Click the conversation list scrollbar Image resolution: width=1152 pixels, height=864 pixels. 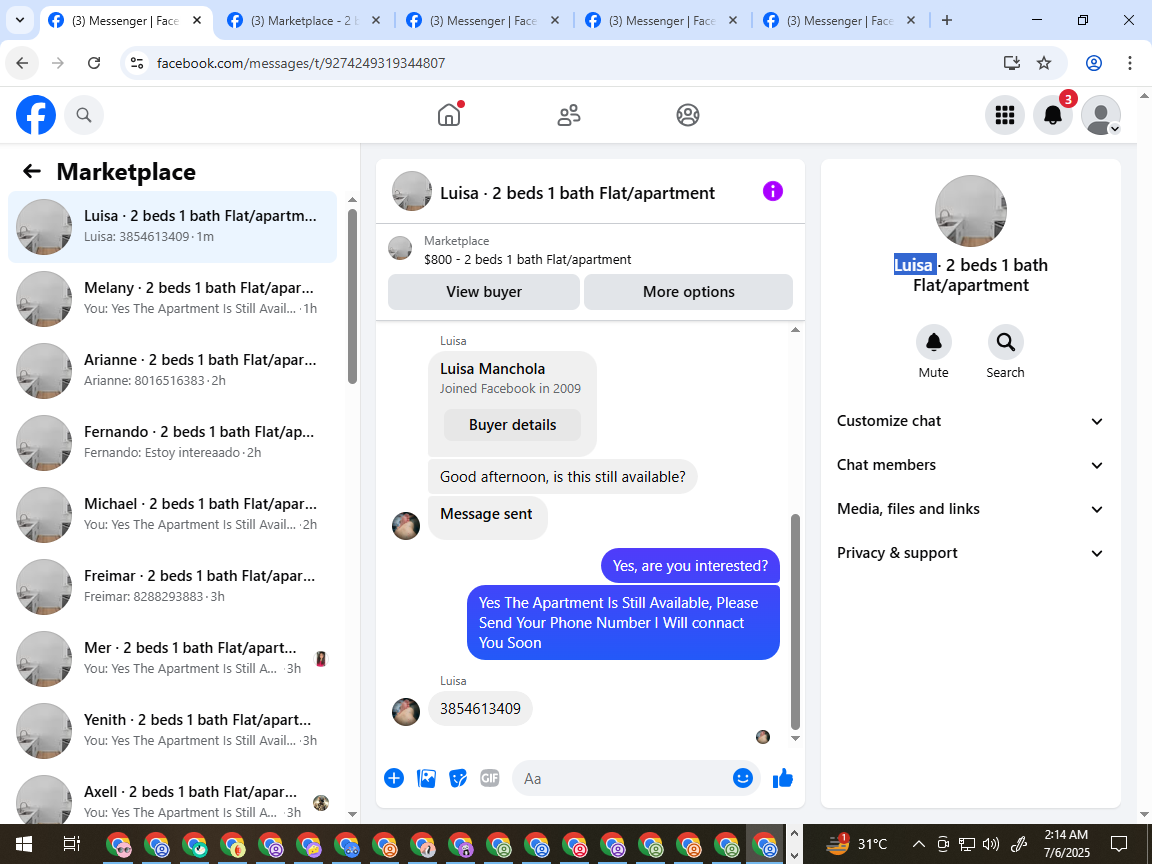click(352, 296)
